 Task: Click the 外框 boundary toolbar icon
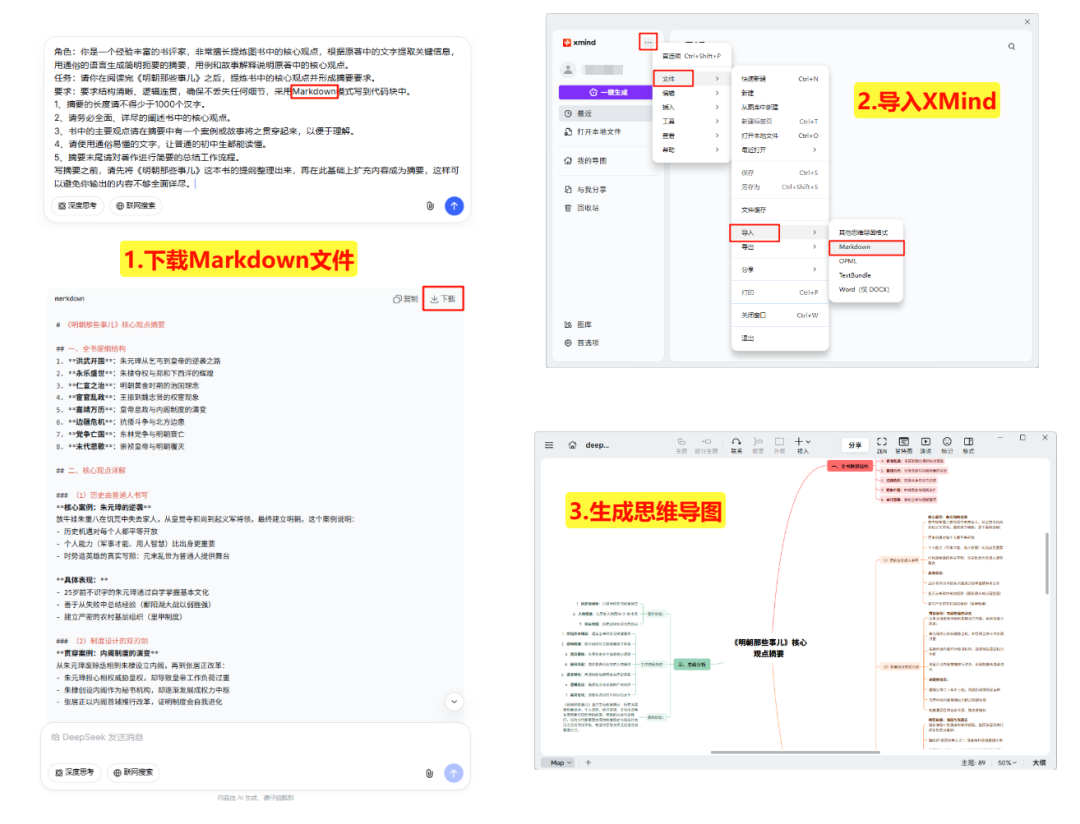779,446
